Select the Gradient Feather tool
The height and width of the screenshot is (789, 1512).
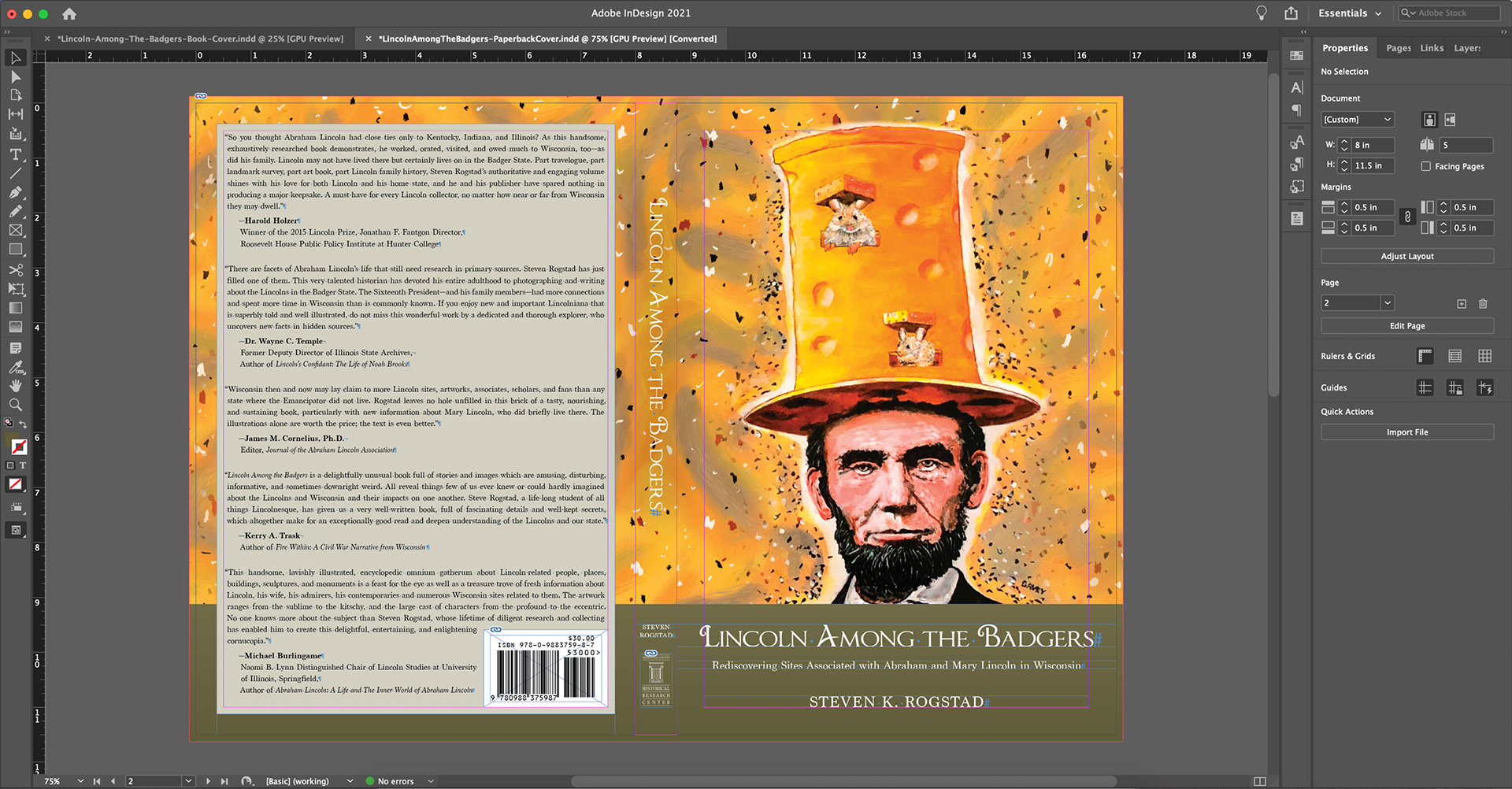(15, 327)
